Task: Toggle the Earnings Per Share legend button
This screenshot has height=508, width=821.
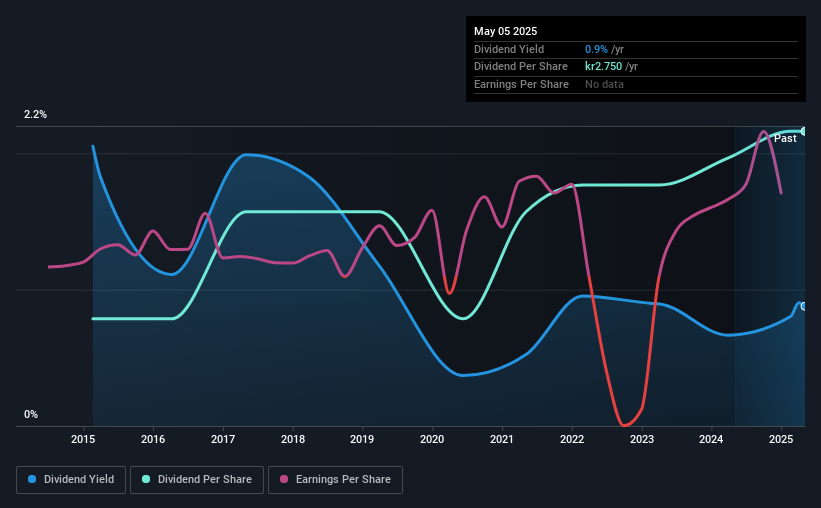Action: (x=335, y=480)
